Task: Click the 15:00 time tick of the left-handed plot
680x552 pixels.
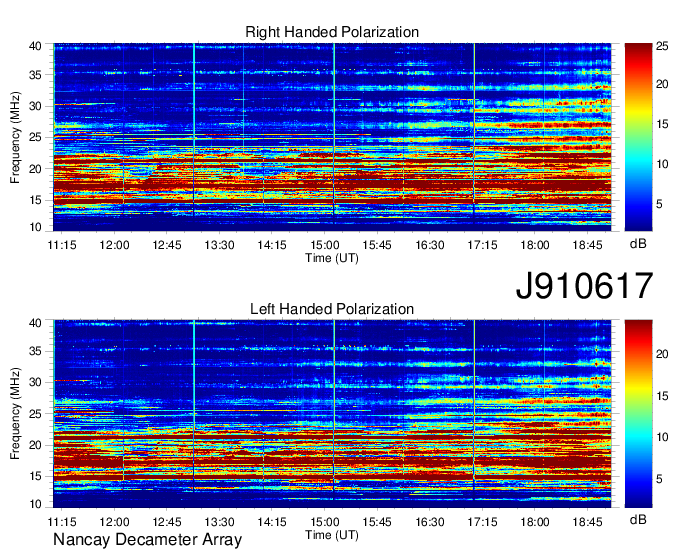Action: 324,522
